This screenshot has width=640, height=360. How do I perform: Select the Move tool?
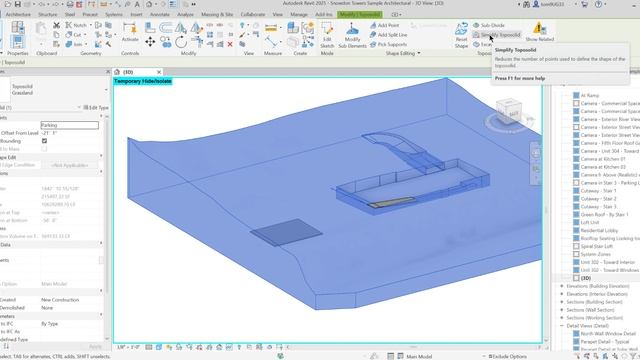150,42
